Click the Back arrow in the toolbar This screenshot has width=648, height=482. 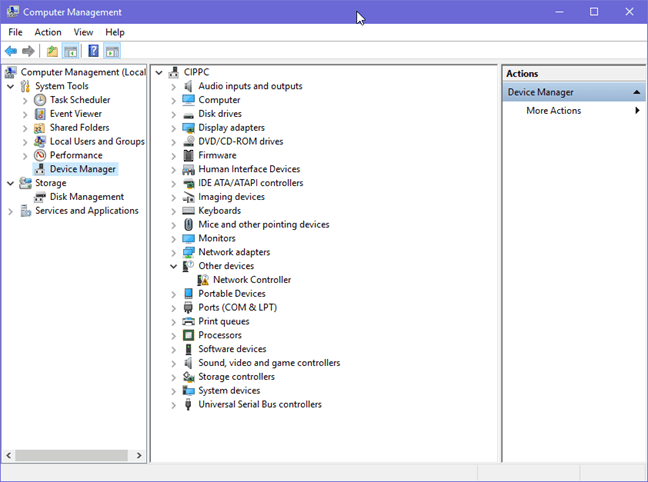point(11,51)
